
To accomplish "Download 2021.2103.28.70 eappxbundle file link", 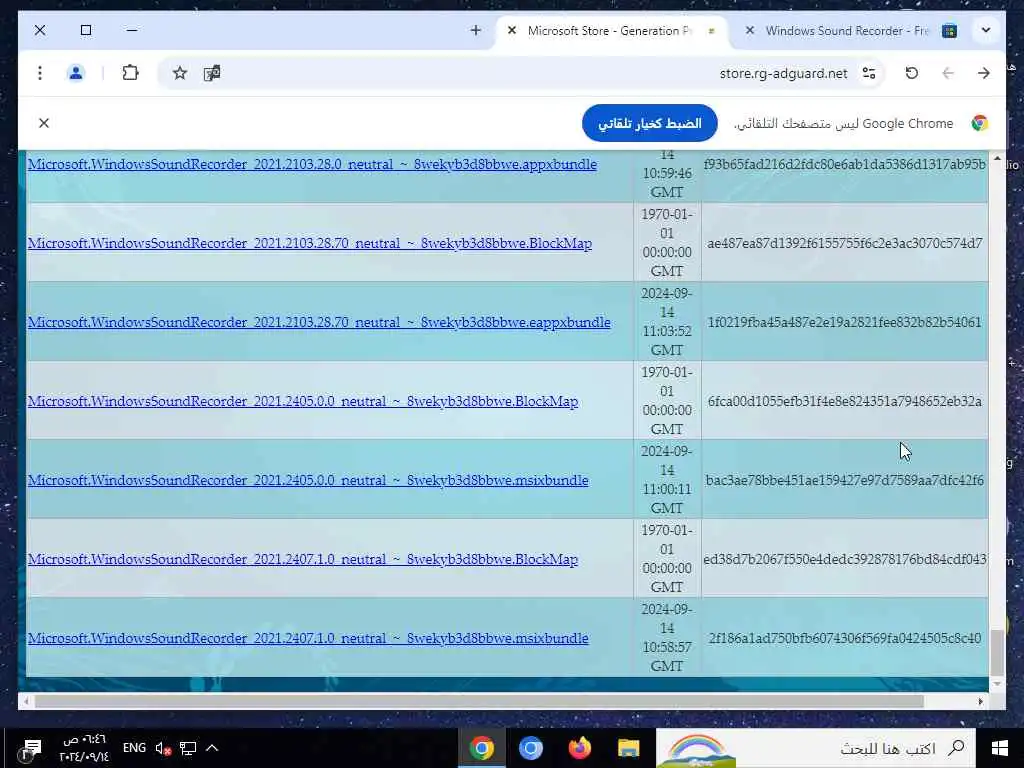I will pos(319,322).
